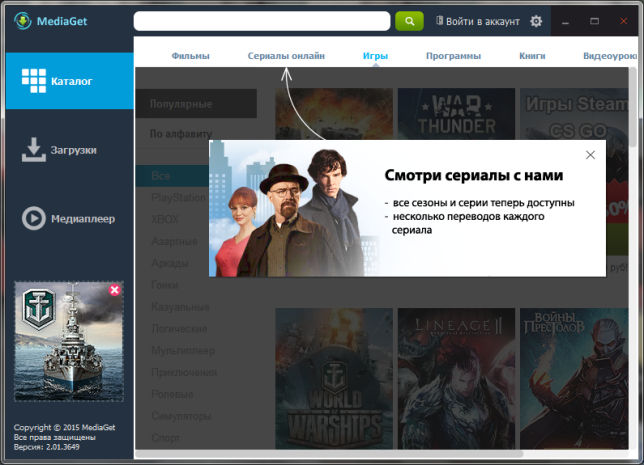Click the vertical scrollbar on right

[635, 108]
